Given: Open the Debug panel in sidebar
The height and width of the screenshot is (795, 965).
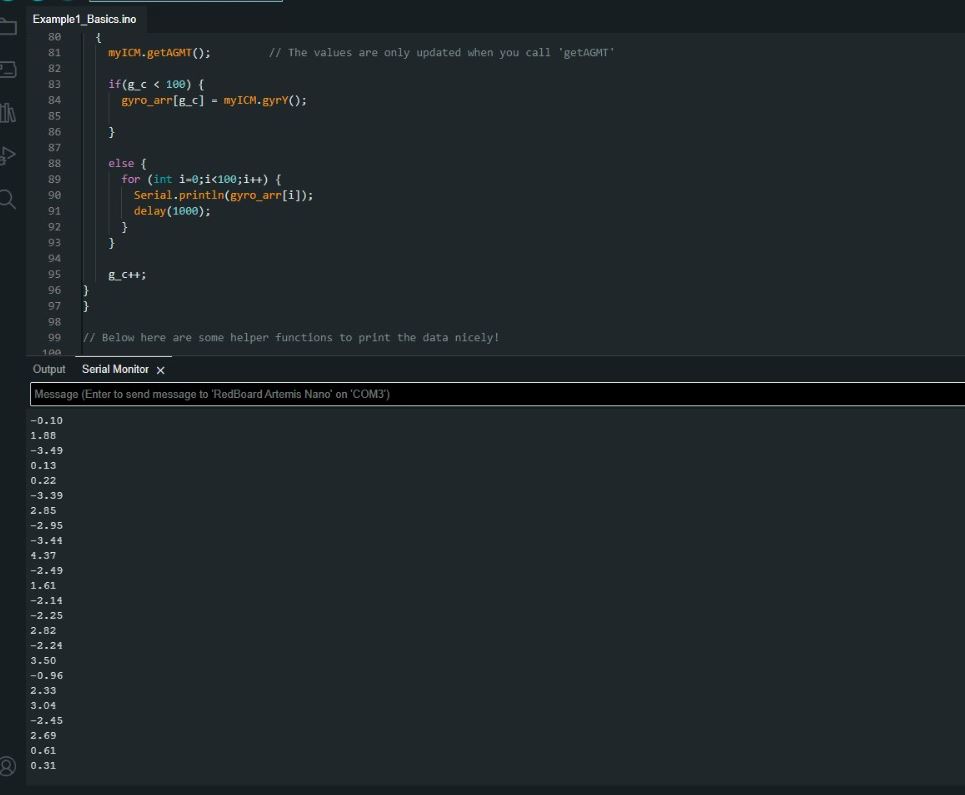Looking at the screenshot, I should point(8,155).
